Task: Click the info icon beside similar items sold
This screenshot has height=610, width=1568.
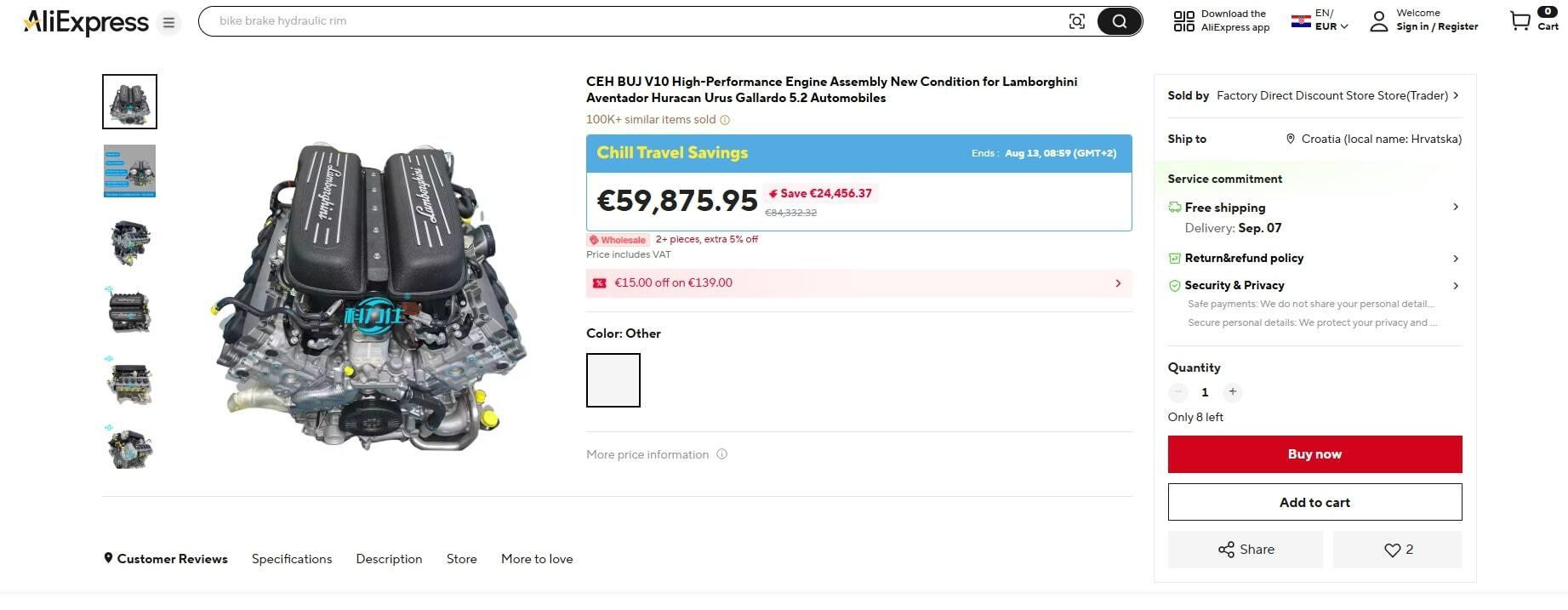Action: (x=725, y=120)
